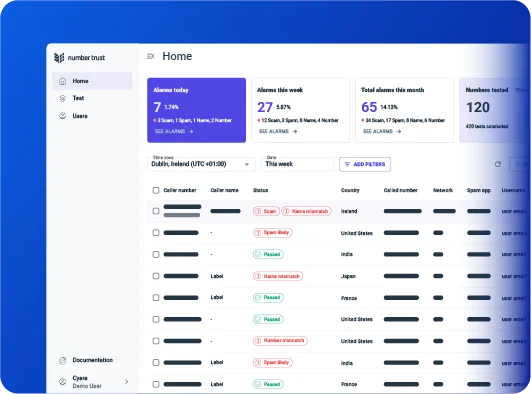Click the filter funnel icon in ADD FILTERS

coord(347,164)
